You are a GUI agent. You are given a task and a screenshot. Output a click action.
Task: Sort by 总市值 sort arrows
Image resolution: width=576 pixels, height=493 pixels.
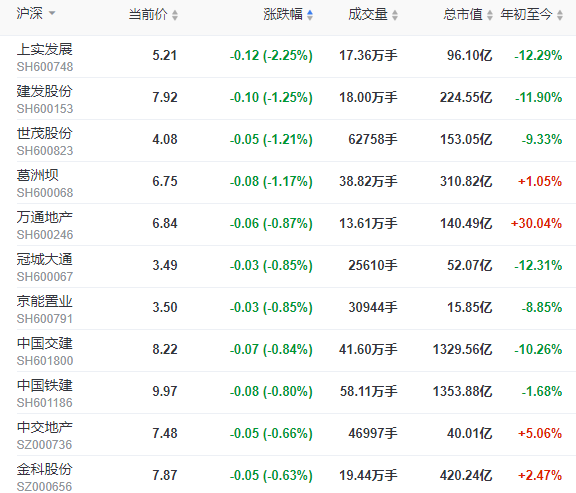click(490, 15)
